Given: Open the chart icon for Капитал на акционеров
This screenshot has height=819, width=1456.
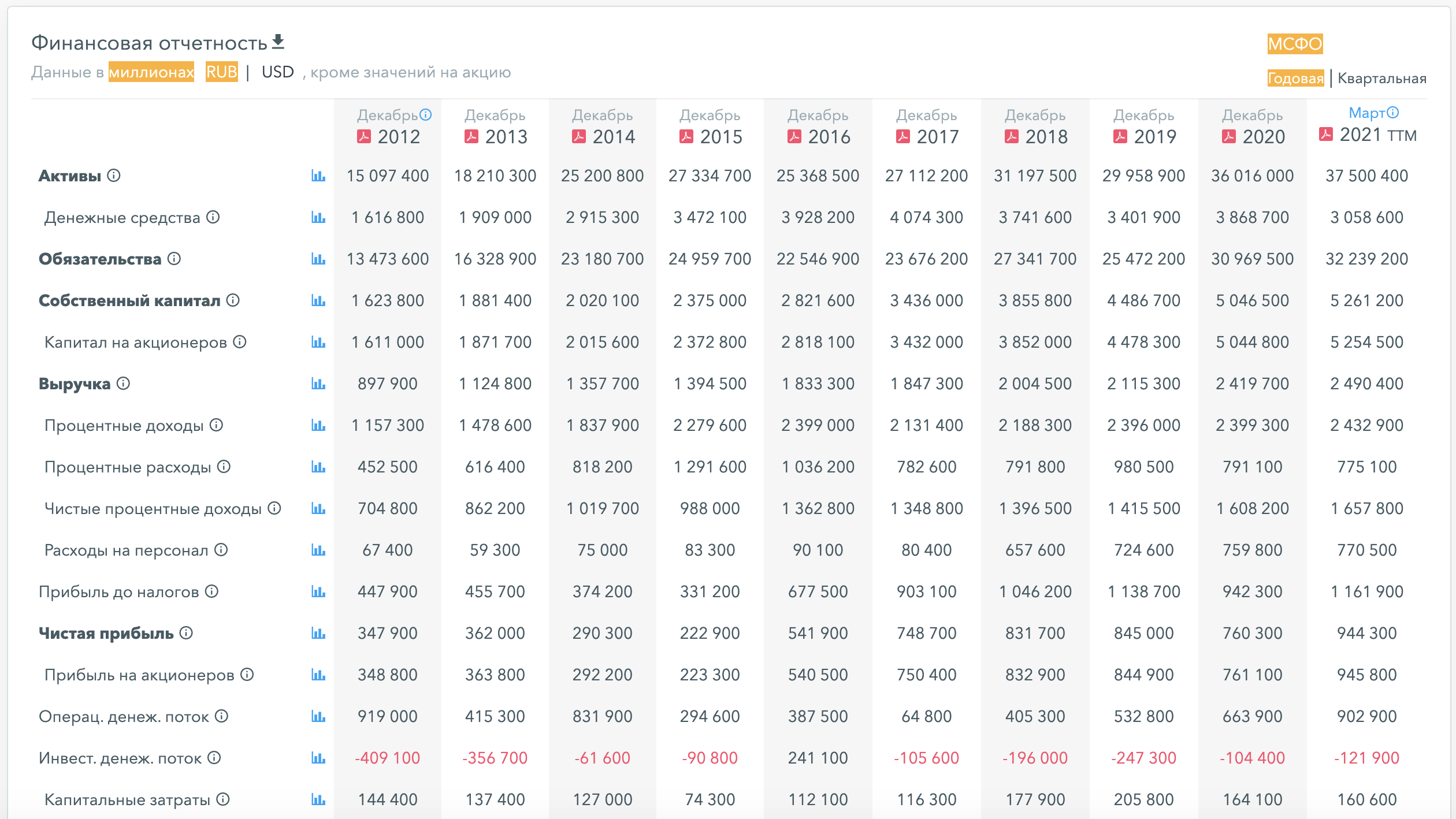Looking at the screenshot, I should pyautogui.click(x=318, y=342).
